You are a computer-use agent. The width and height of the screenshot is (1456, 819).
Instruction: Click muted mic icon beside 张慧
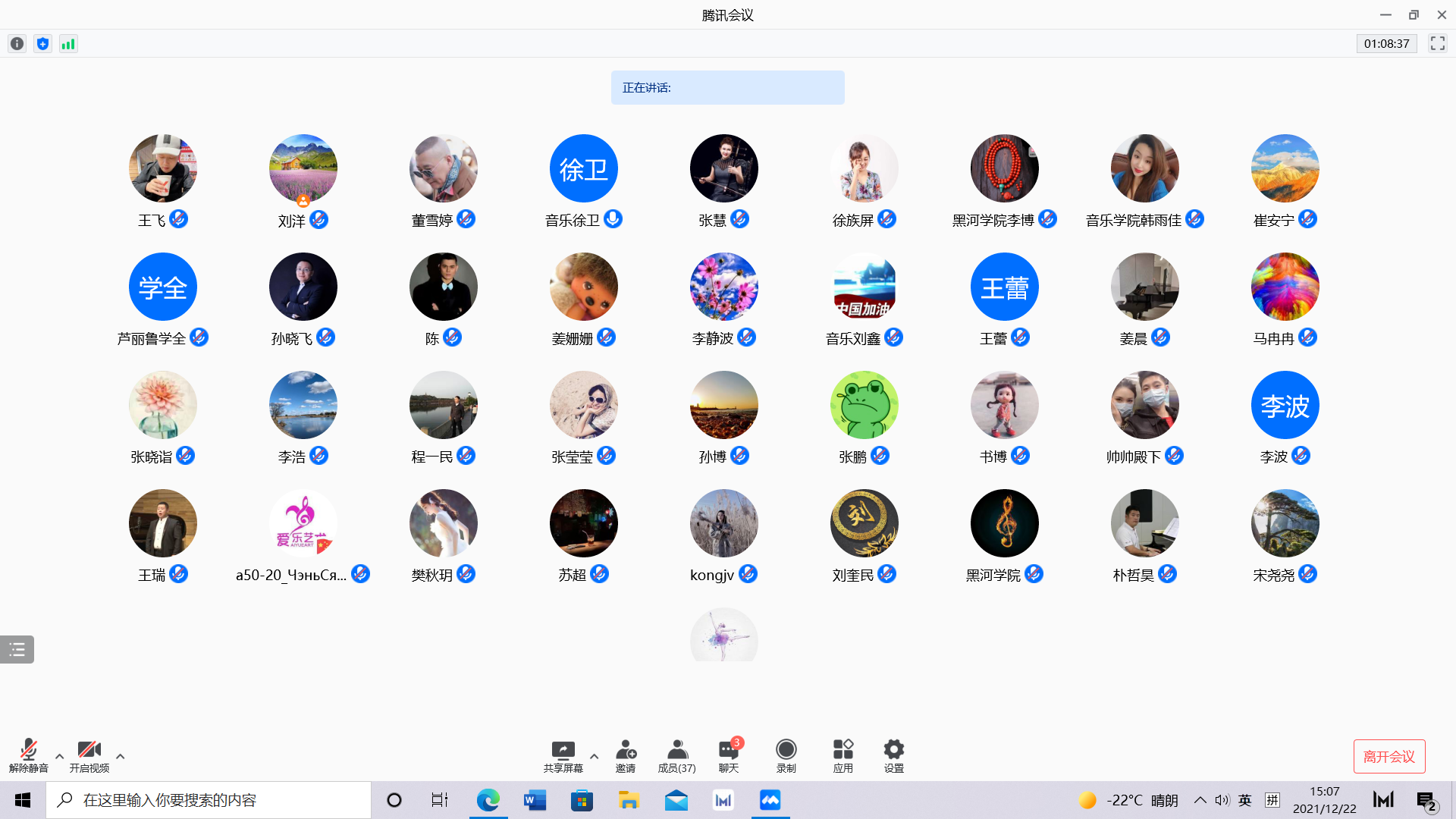click(740, 219)
